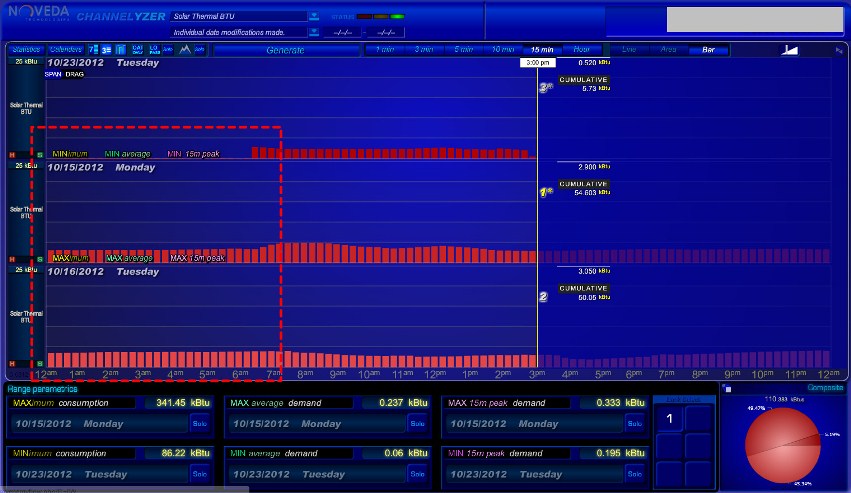Select 15 min interval
851x493 pixels.
pos(542,49)
